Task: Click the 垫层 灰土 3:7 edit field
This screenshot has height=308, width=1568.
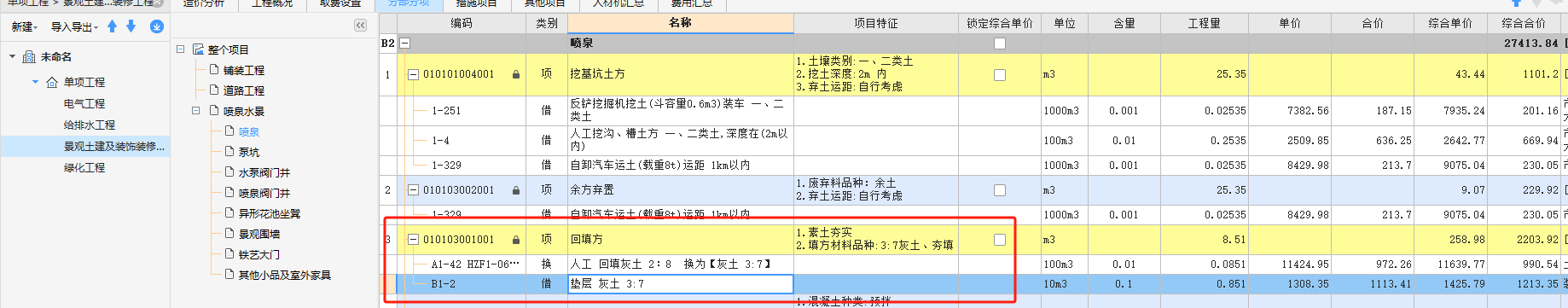Action: click(681, 284)
